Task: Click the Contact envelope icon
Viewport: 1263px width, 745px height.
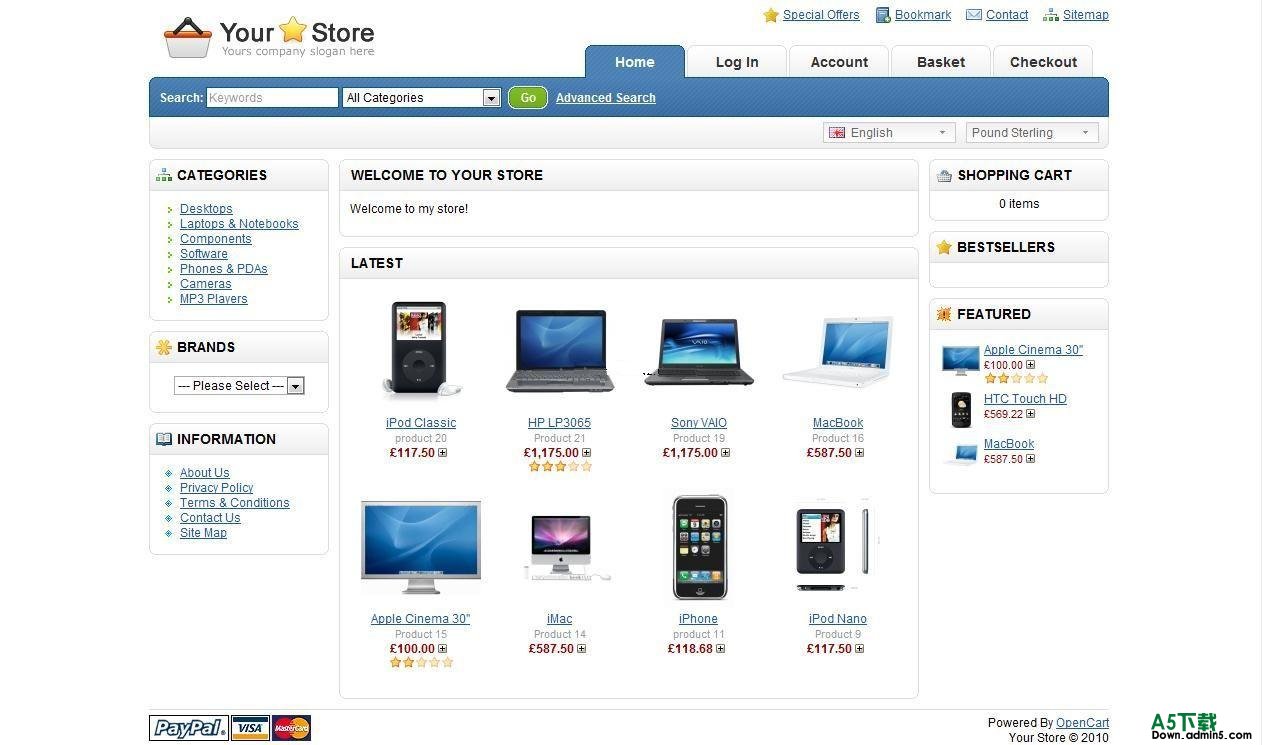Action: (x=974, y=15)
